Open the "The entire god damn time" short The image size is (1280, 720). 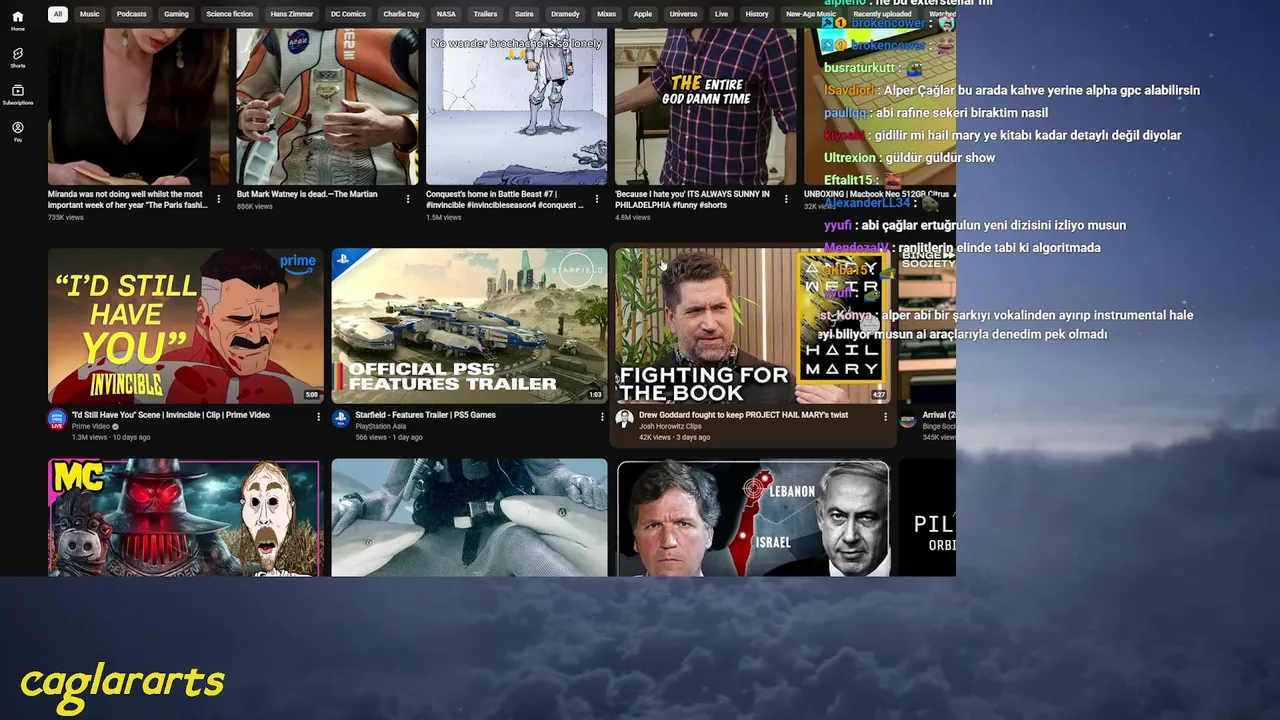point(705,106)
